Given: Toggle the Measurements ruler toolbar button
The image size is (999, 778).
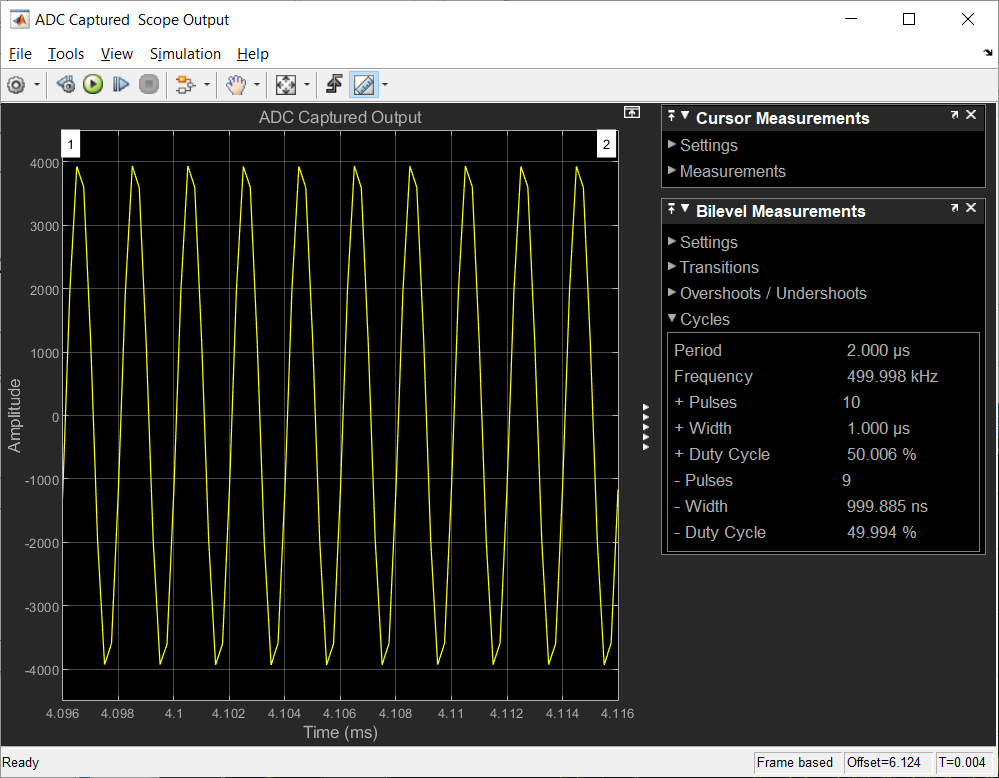Looking at the screenshot, I should point(364,85).
